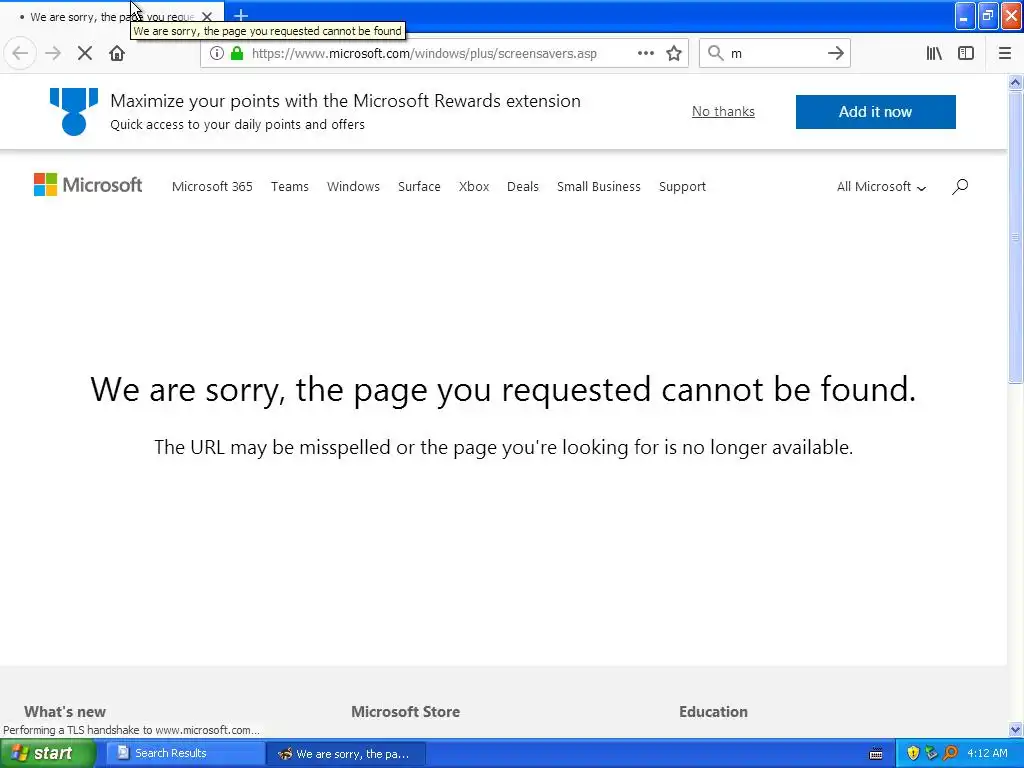The image size is (1024, 768).
Task: Click the Microsoft logo
Action: click(88, 185)
